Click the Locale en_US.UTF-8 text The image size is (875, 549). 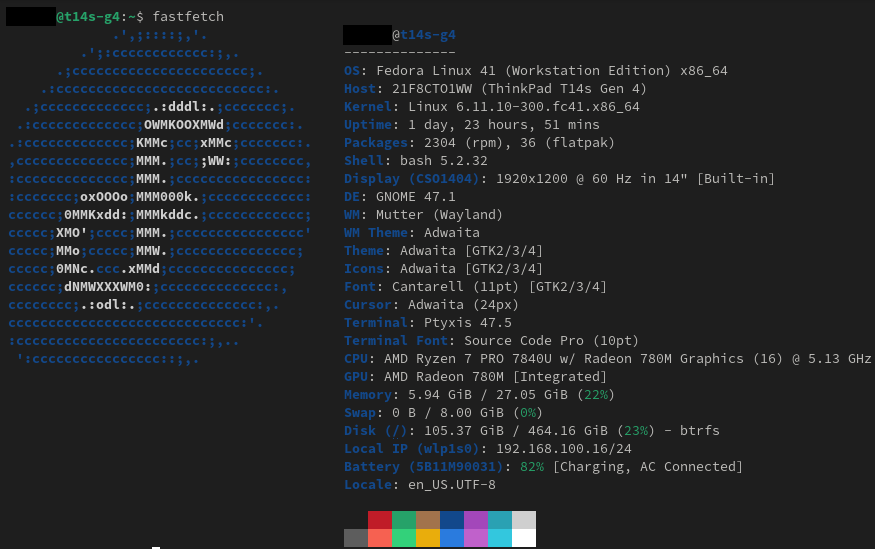click(438, 485)
